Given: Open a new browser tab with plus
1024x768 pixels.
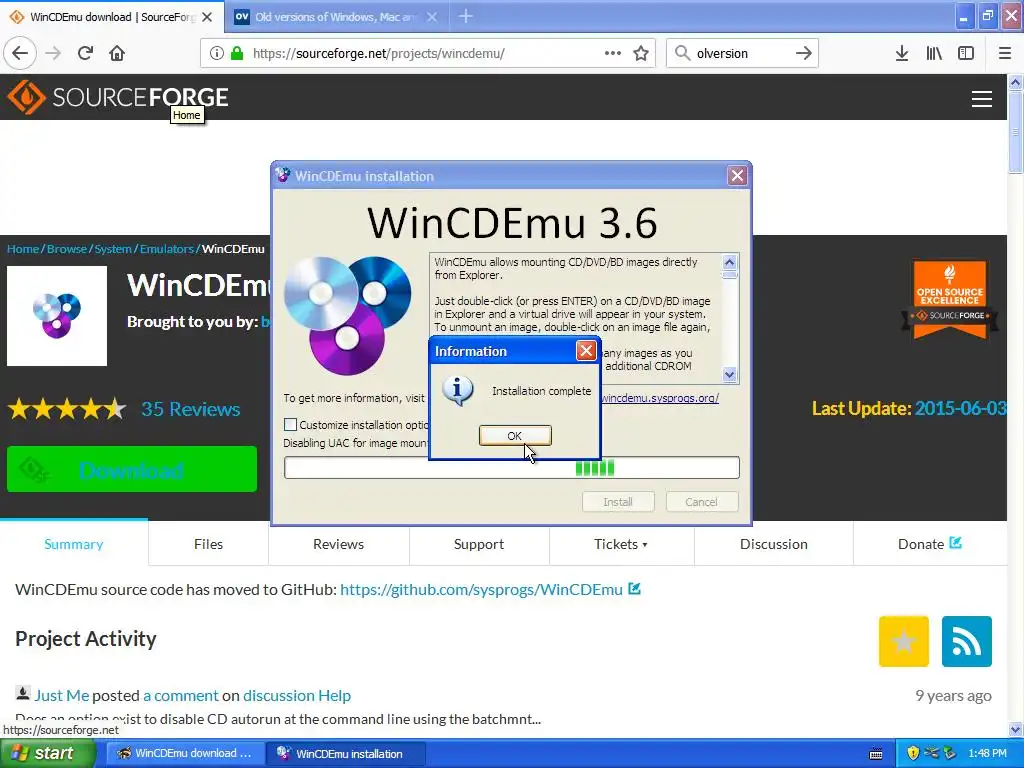Looking at the screenshot, I should (466, 16).
